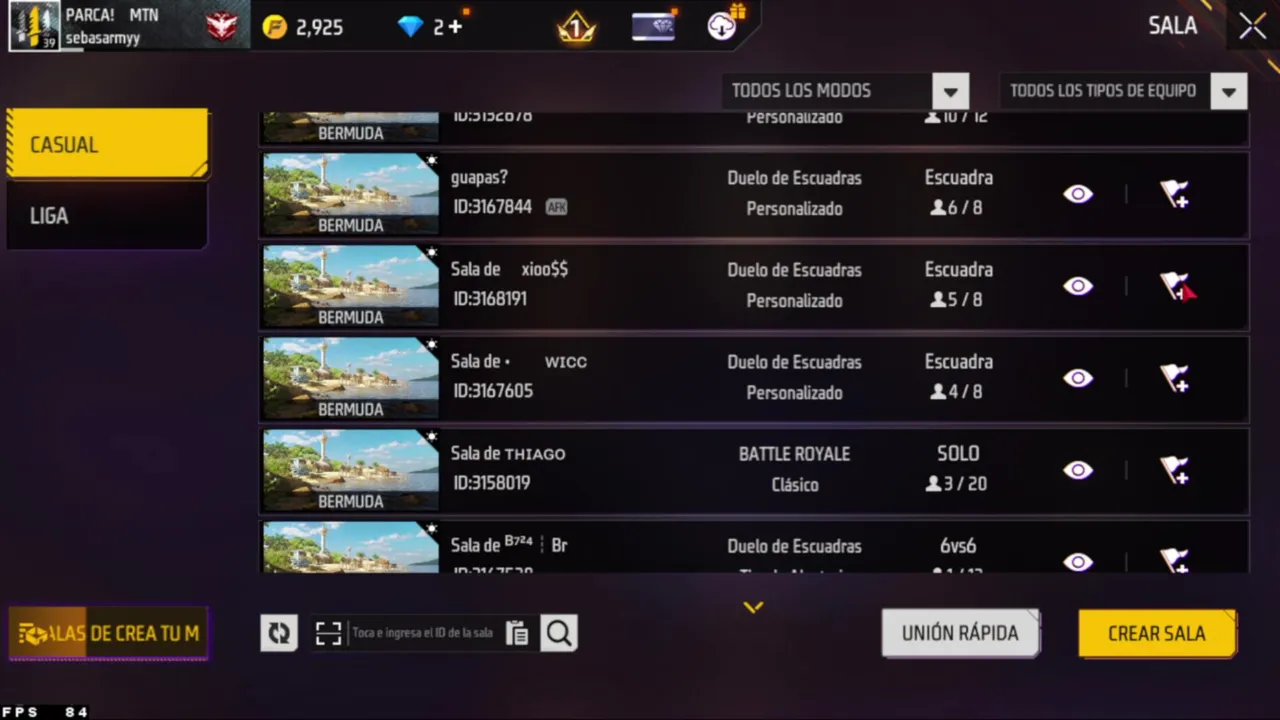Expand TODOS LOS TIPOS DE EQUIPO dropdown
1280x720 pixels.
pos(1123,91)
